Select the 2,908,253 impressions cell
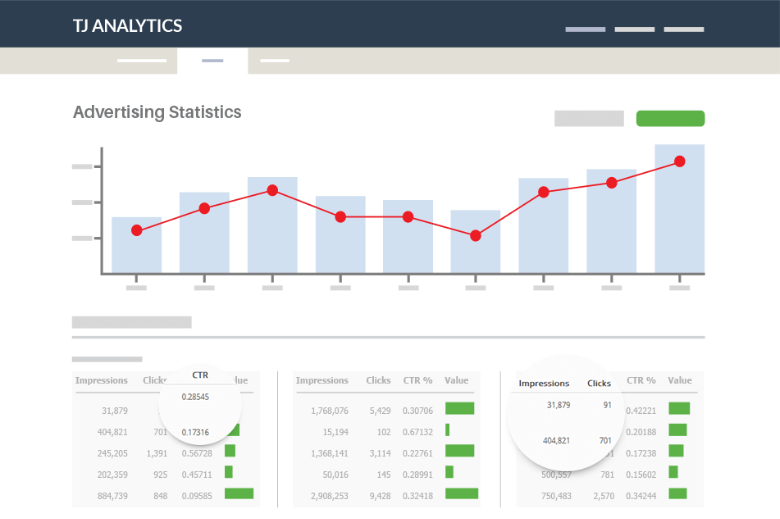The width and height of the screenshot is (780, 519). pyautogui.click(x=322, y=494)
